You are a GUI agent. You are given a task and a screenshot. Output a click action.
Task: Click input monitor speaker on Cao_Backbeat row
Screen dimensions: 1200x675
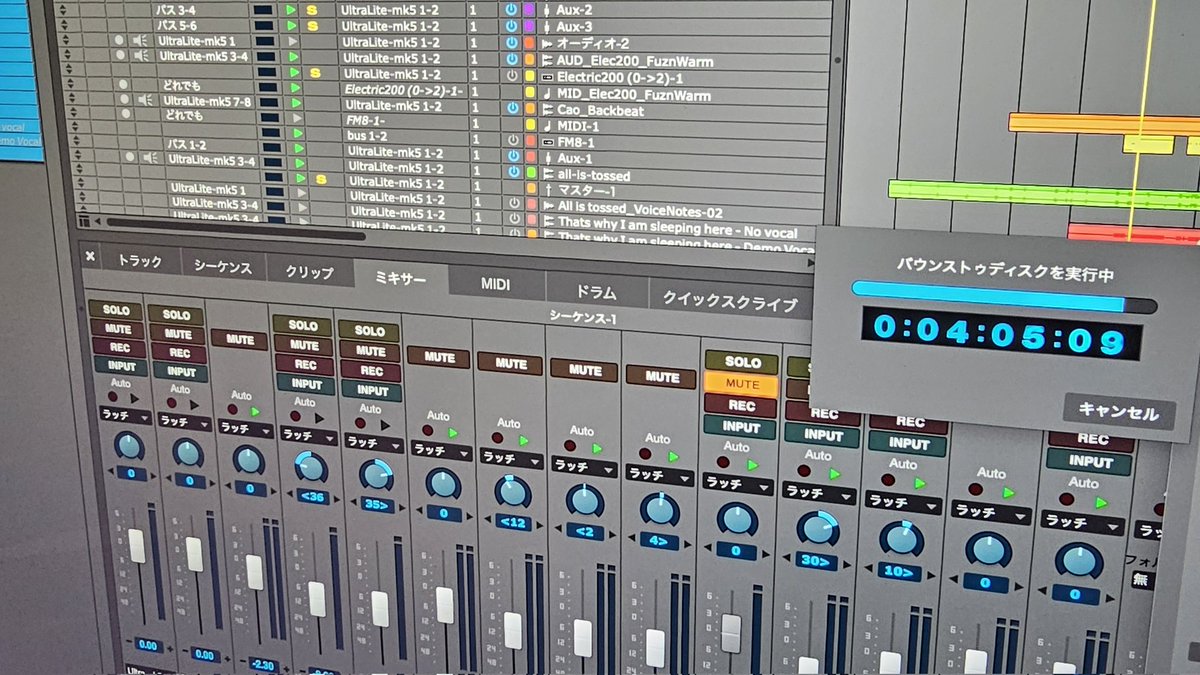tap(146, 100)
